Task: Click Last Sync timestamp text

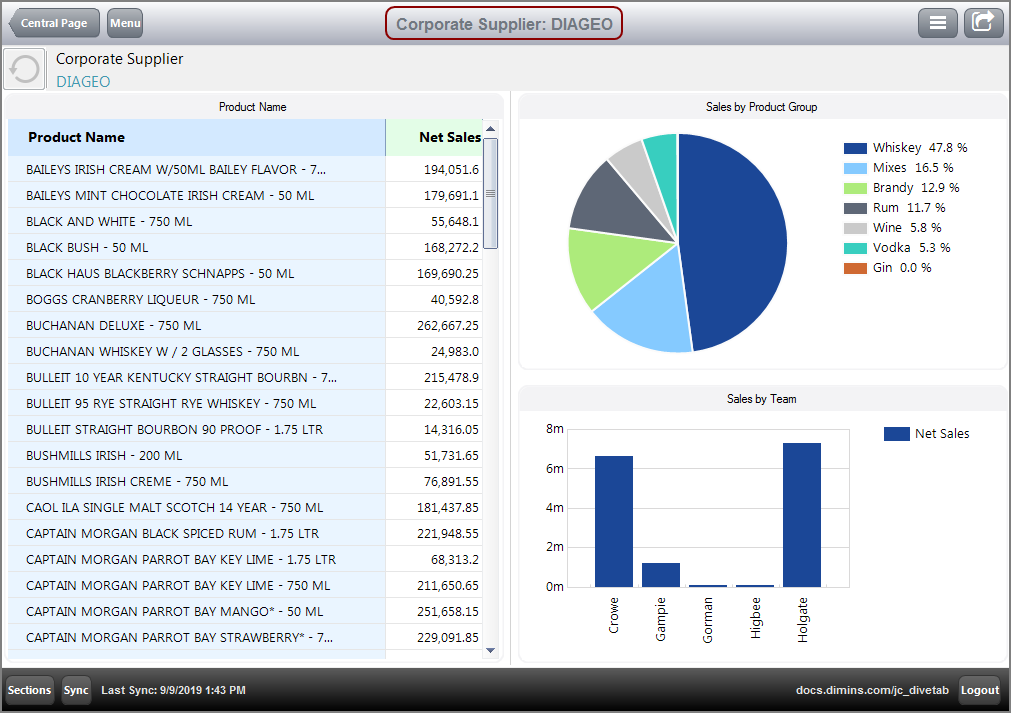Action: (x=173, y=690)
